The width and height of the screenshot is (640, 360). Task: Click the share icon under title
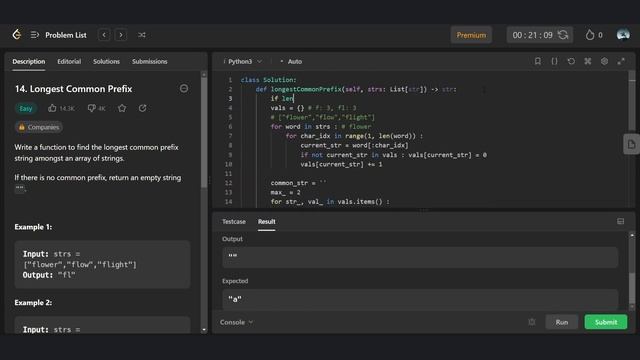[142, 108]
